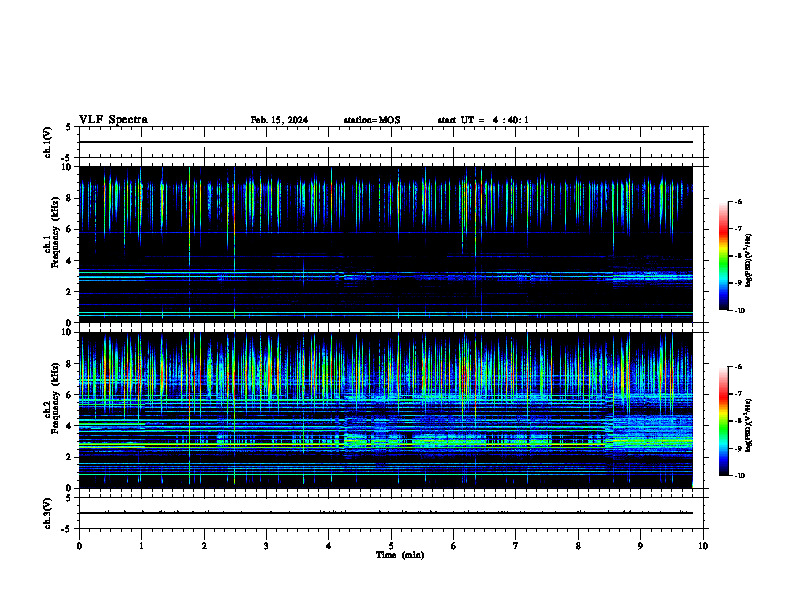Click the "-6" label on ch.1 colorbar

point(738,201)
